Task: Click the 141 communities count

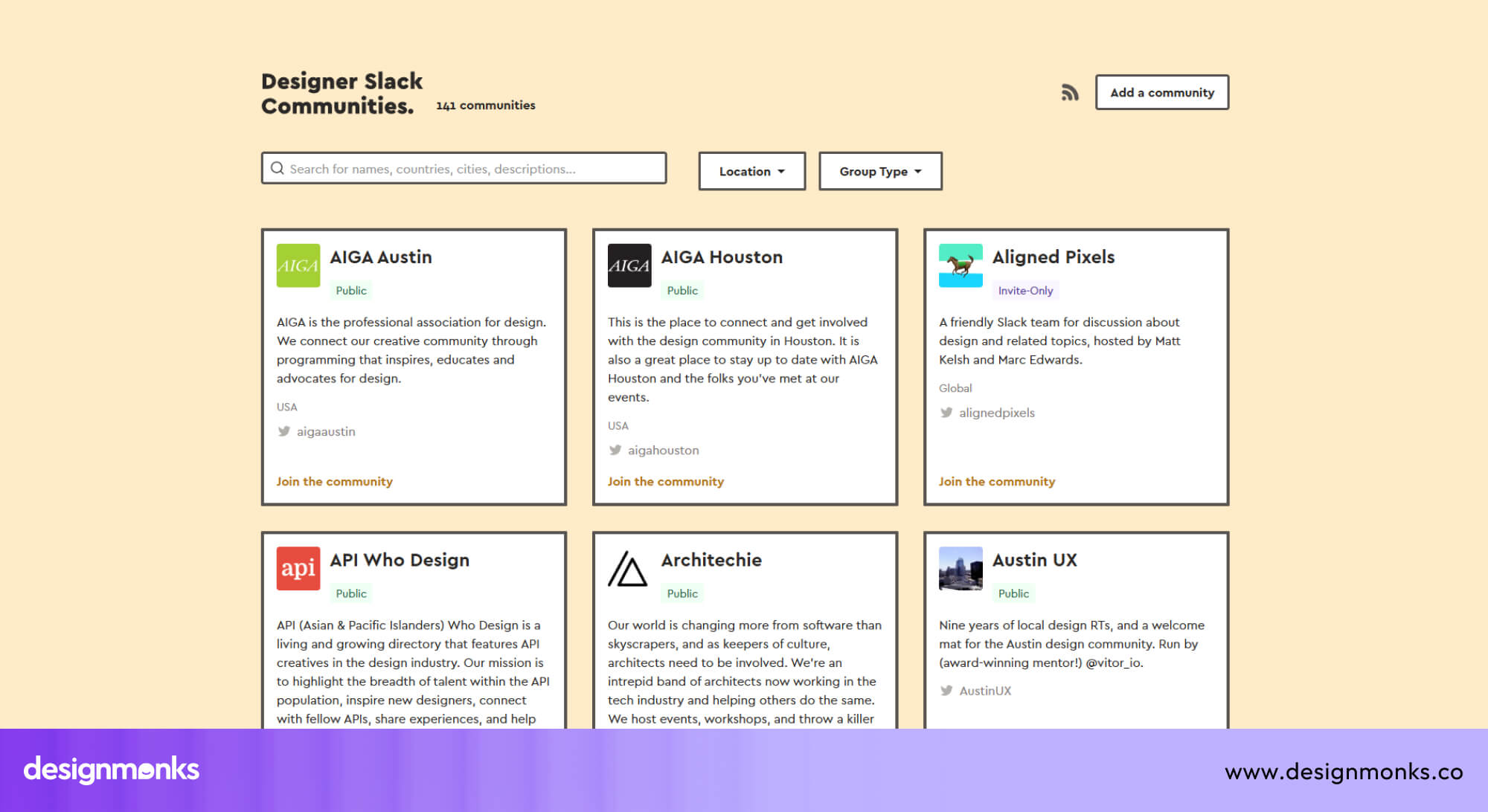Action: coord(485,106)
